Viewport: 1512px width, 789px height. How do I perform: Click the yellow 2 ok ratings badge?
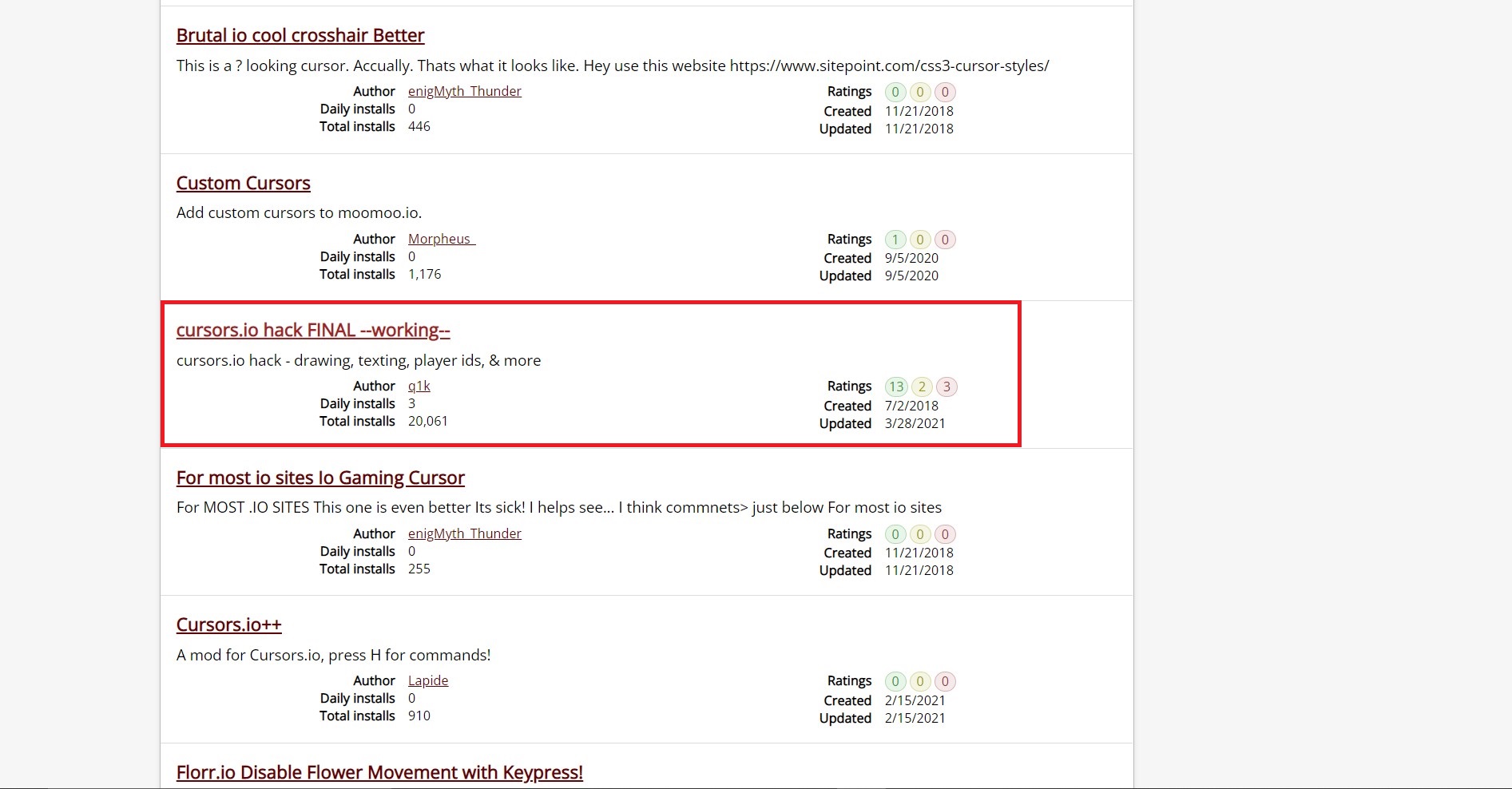[921, 387]
